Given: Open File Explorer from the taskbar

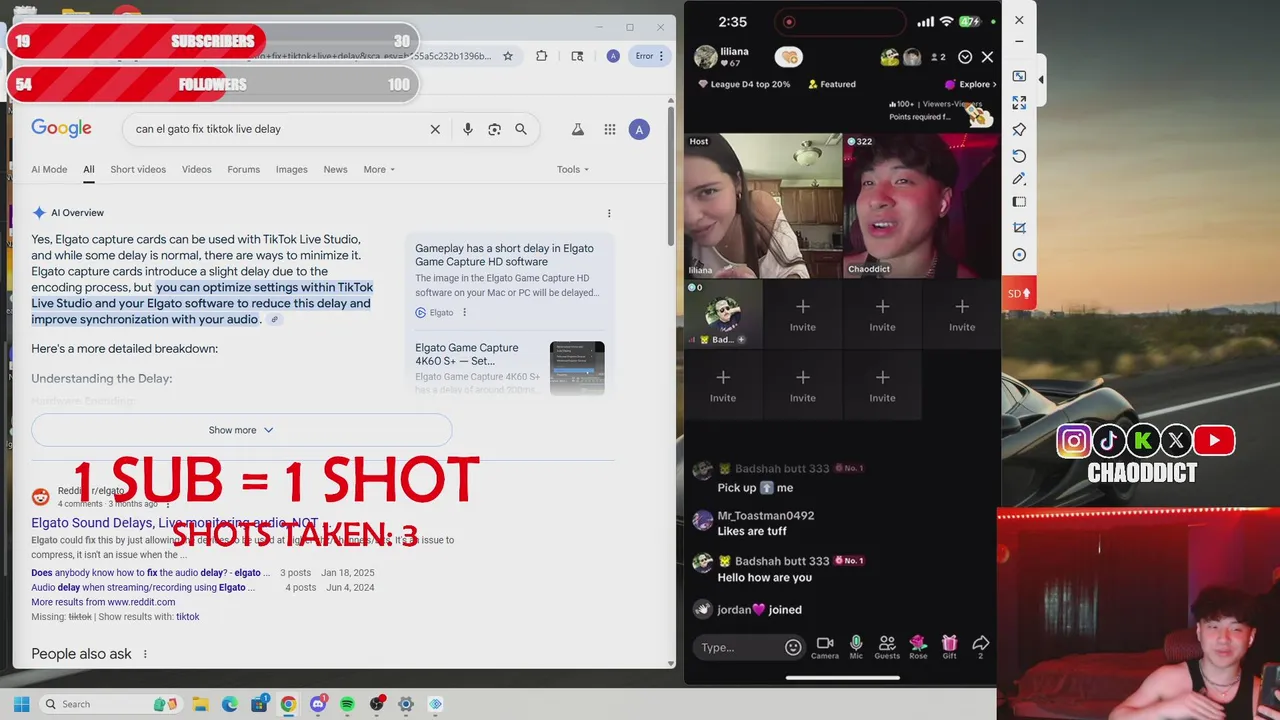Looking at the screenshot, I should 200,704.
